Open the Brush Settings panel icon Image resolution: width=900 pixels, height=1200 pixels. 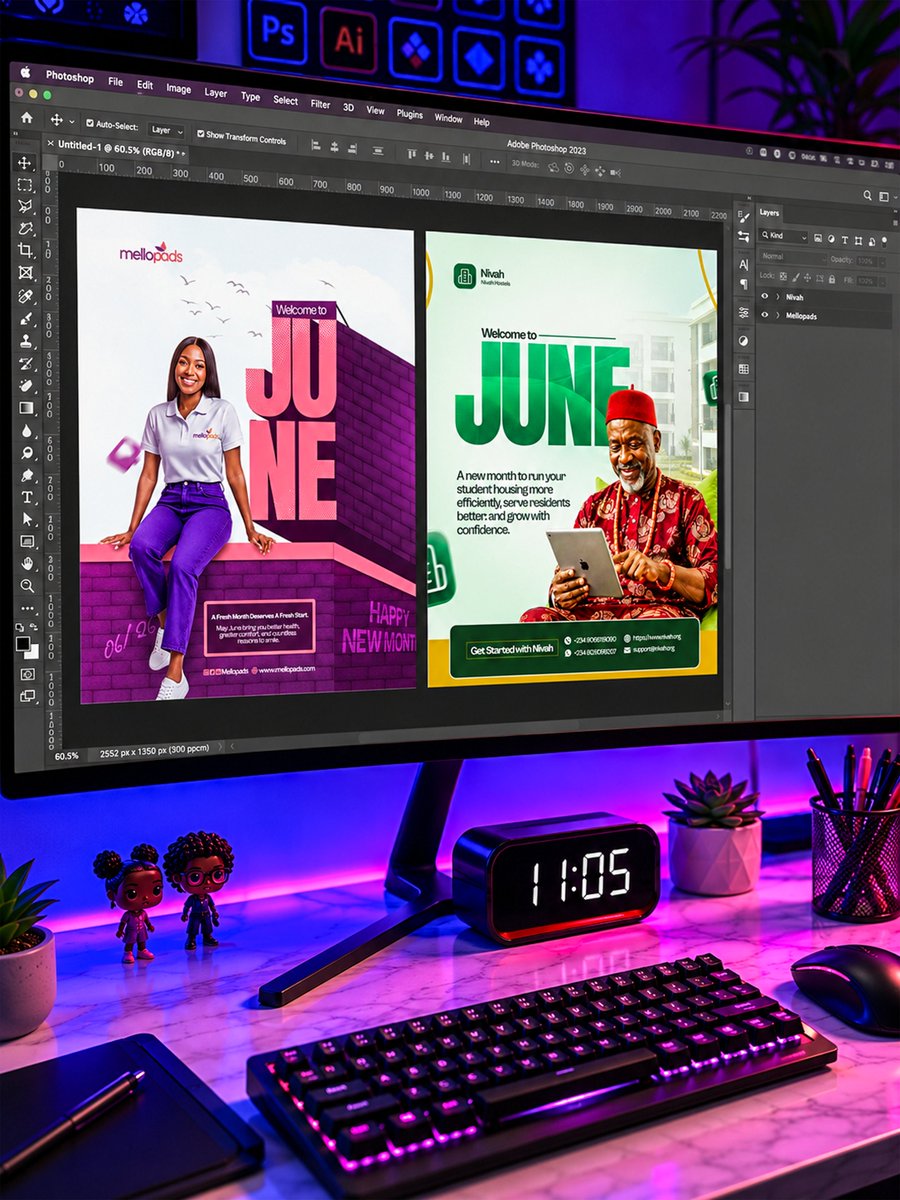point(744,218)
